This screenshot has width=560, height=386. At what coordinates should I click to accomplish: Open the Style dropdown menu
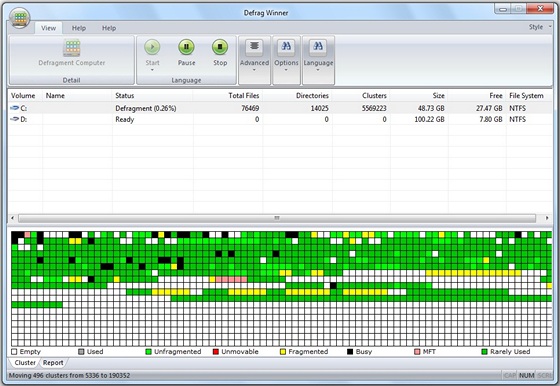point(540,27)
